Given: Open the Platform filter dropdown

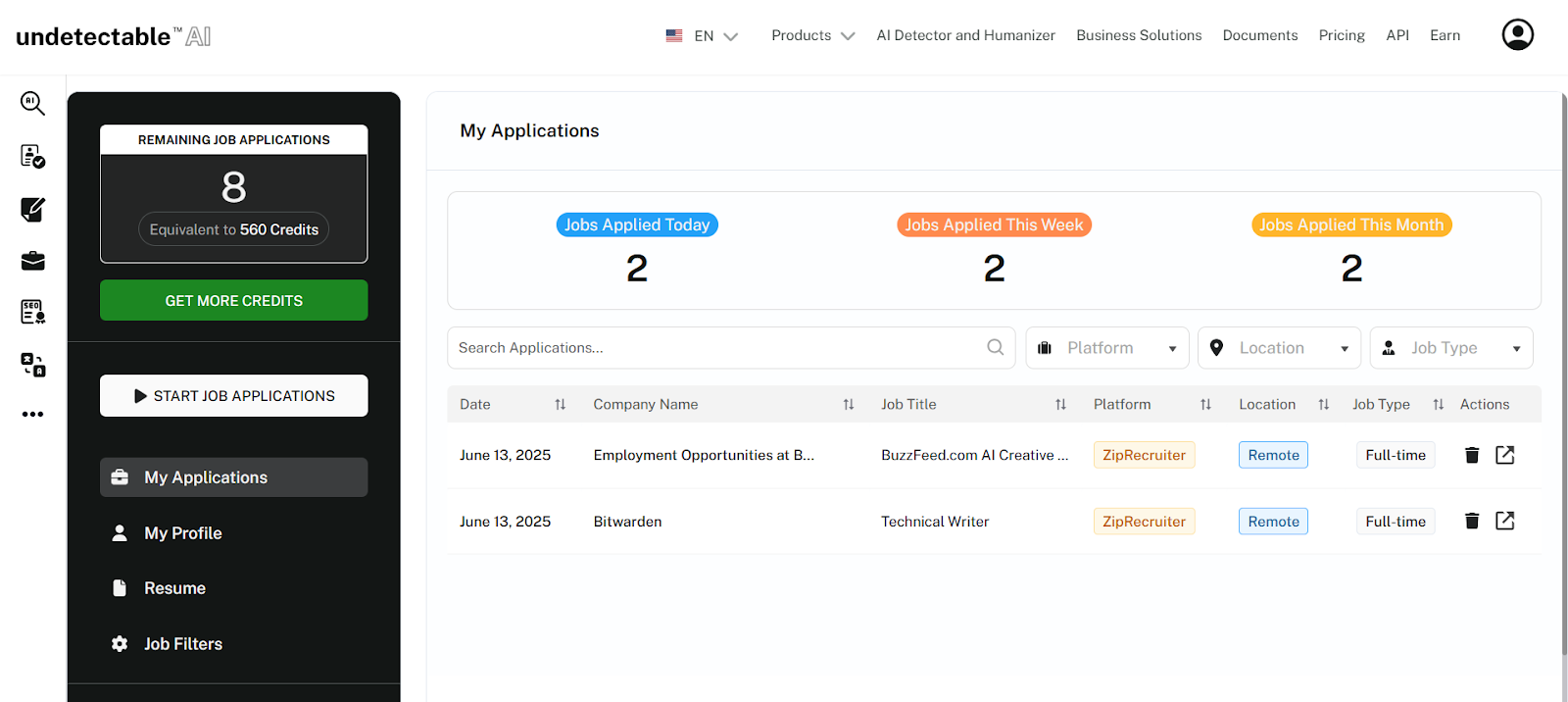Looking at the screenshot, I should click(x=1107, y=348).
